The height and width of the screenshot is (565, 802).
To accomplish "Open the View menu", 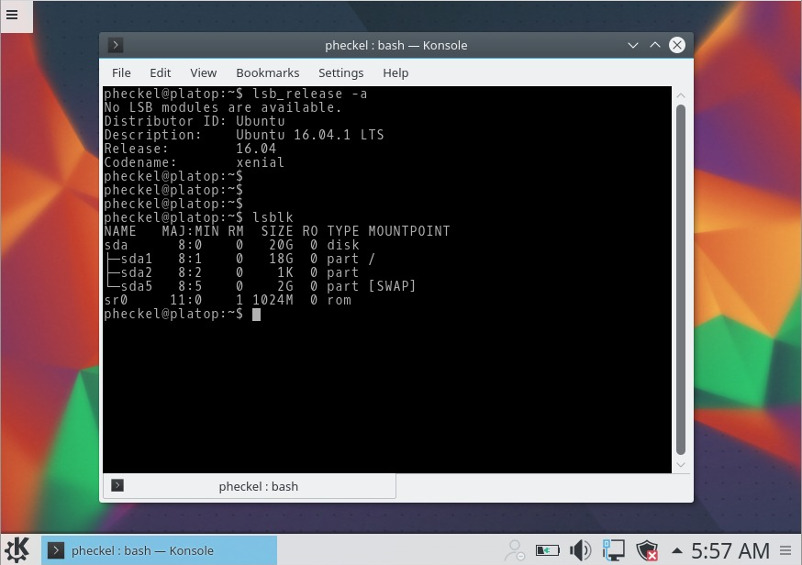I will tap(204, 73).
